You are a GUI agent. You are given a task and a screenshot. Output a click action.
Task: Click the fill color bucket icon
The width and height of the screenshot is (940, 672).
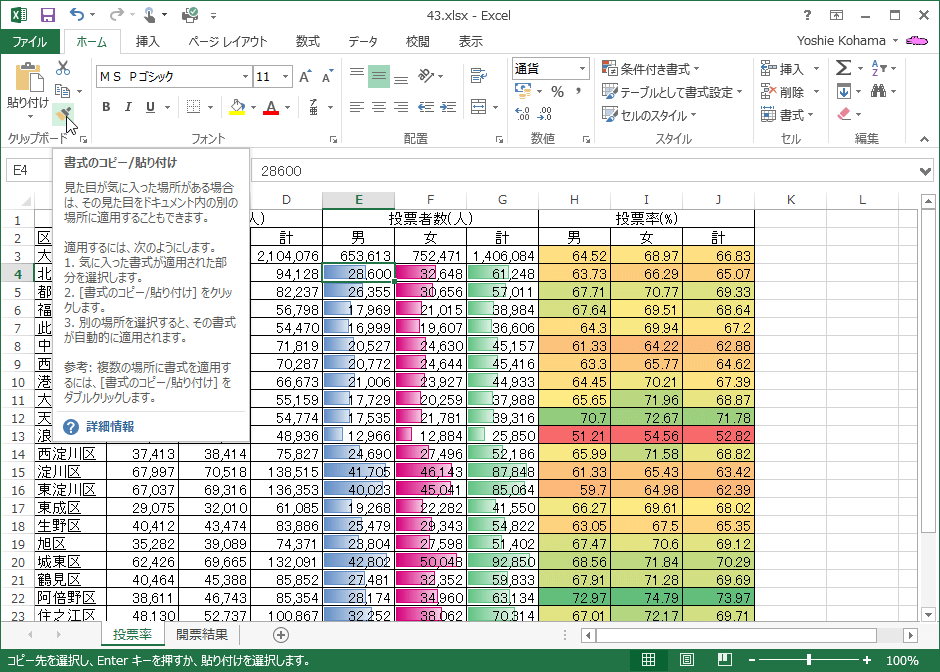237,107
